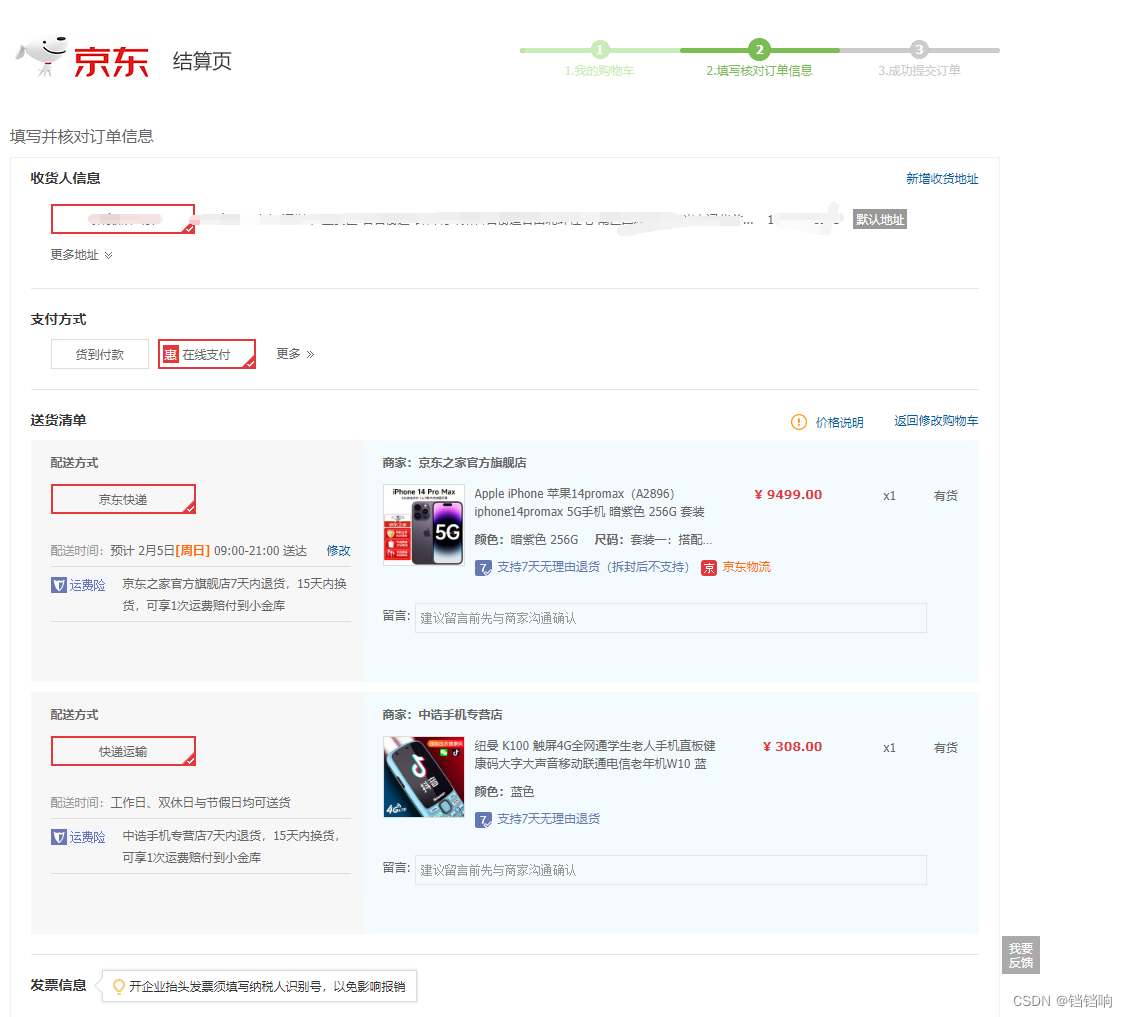Expand 更多地址 address list
1127x1017 pixels.
coord(81,255)
